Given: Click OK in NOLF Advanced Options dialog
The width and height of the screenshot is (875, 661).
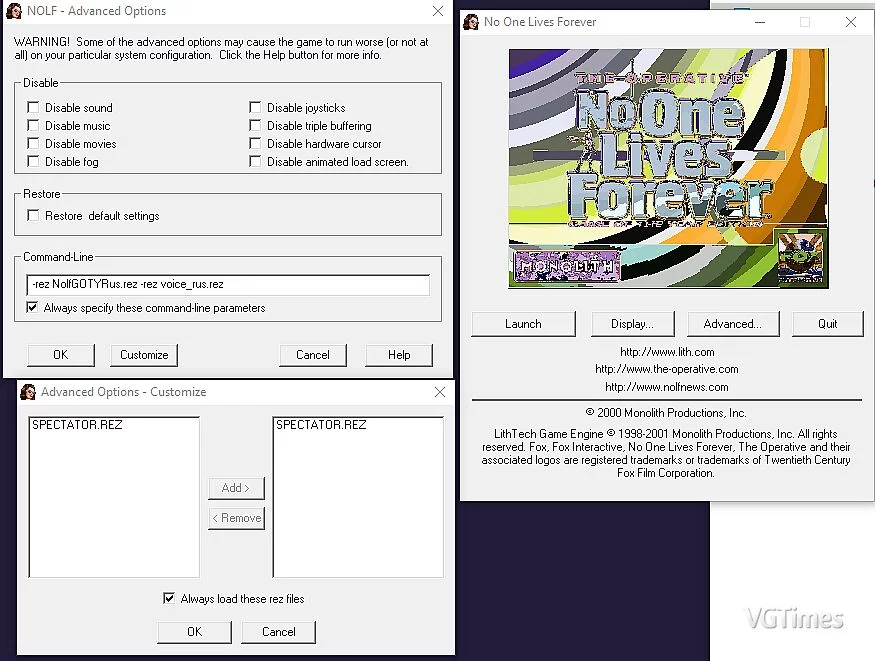Looking at the screenshot, I should [x=61, y=355].
